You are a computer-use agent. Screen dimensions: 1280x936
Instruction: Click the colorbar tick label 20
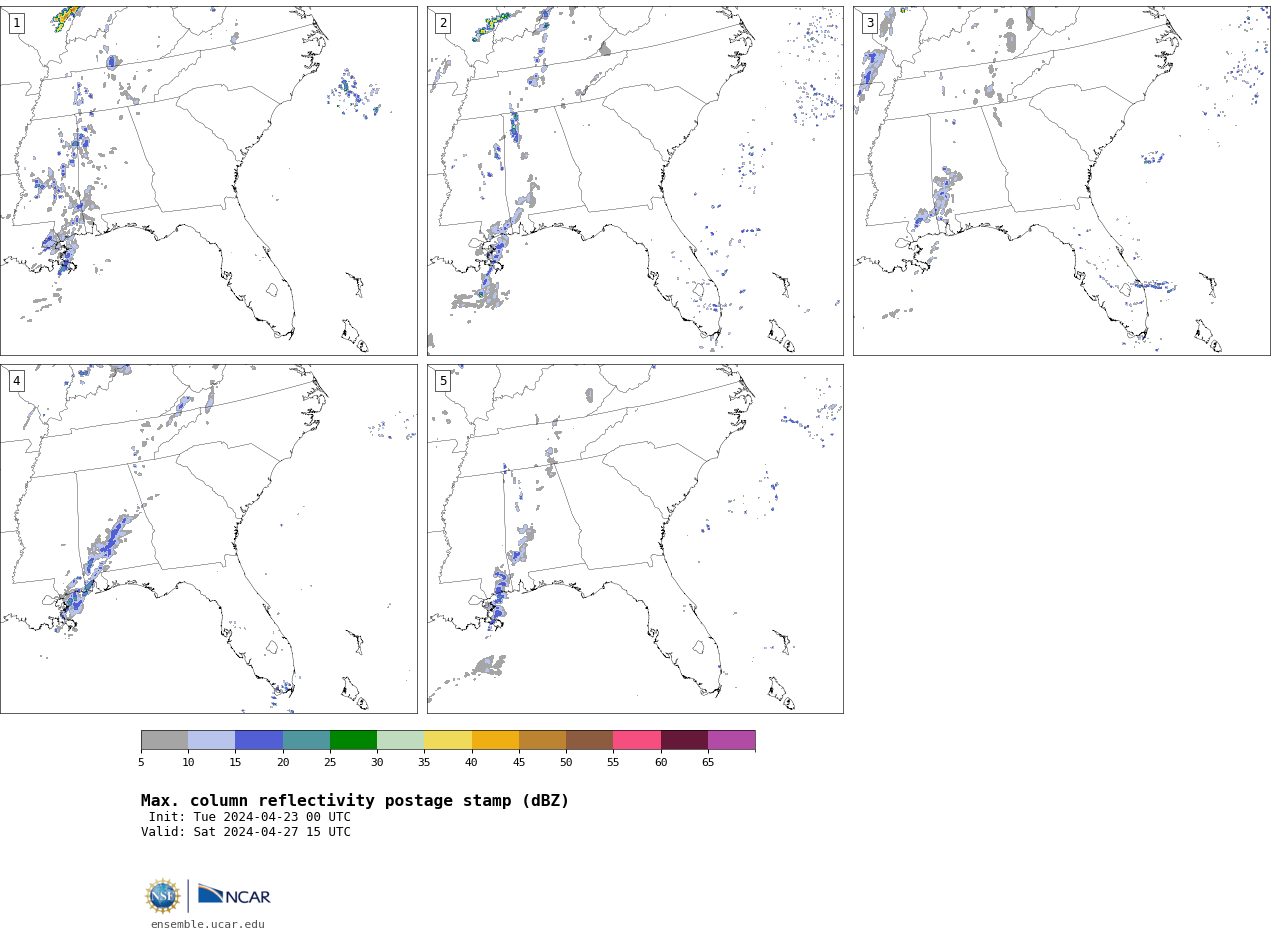283,763
